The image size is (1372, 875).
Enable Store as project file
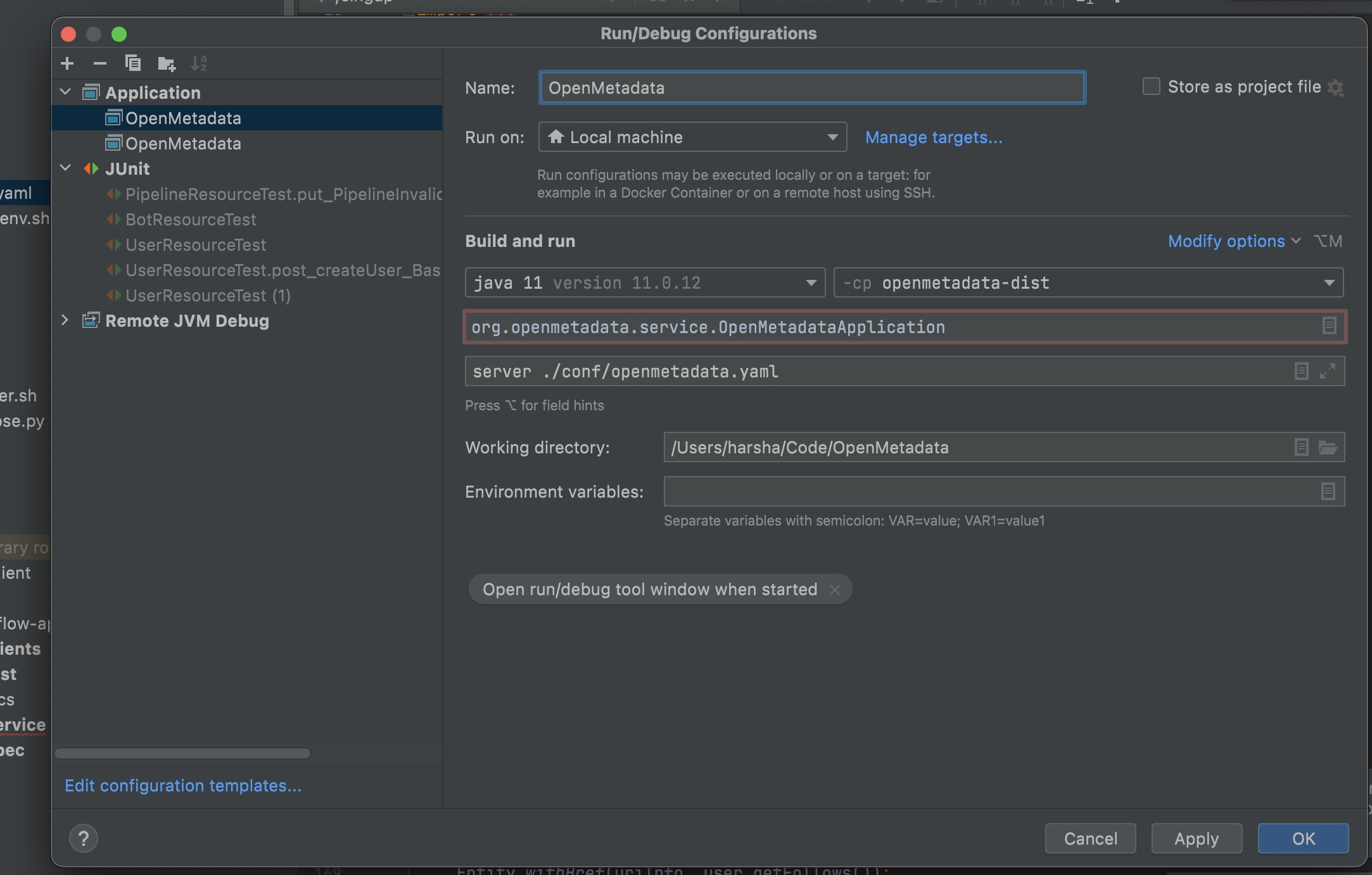coord(1151,86)
